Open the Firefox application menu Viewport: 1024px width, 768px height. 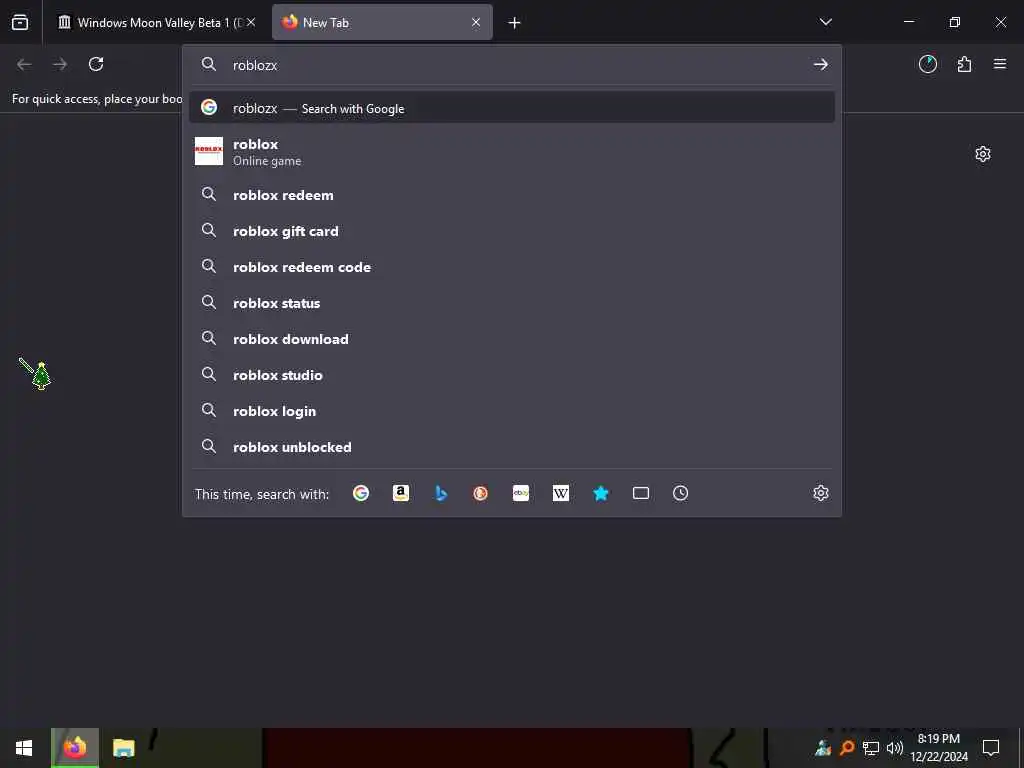[x=1000, y=64]
